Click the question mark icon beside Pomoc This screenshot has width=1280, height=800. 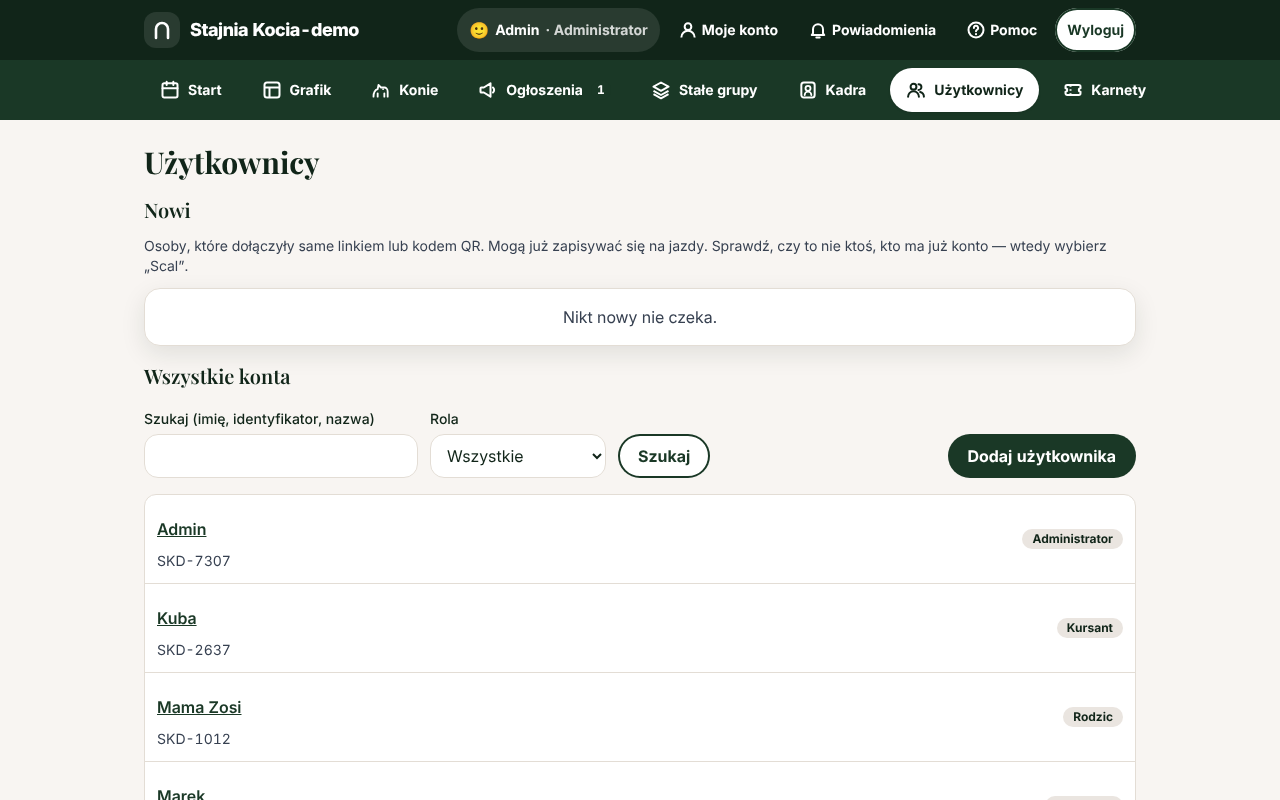[976, 30]
